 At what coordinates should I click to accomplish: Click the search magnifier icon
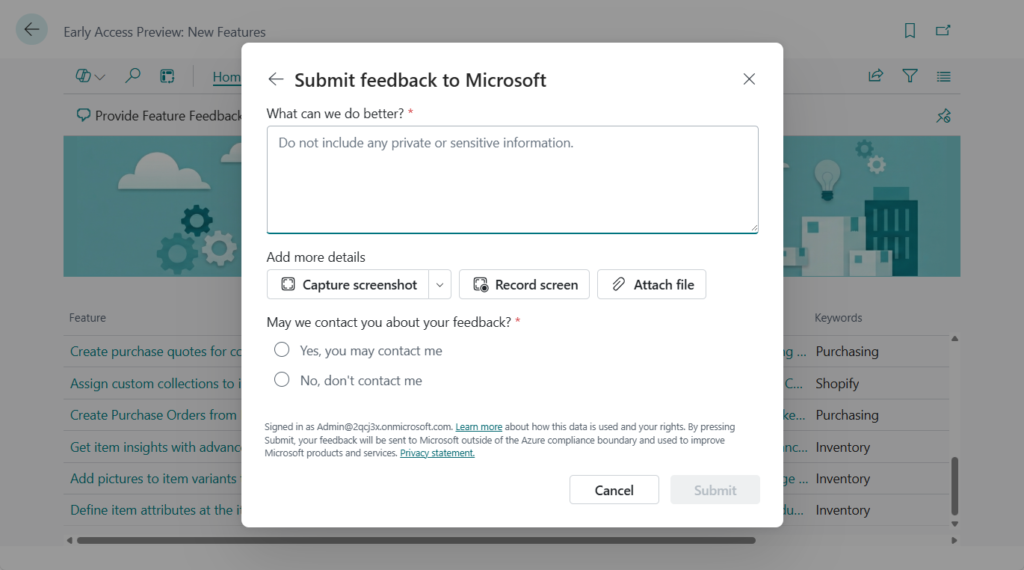click(132, 76)
